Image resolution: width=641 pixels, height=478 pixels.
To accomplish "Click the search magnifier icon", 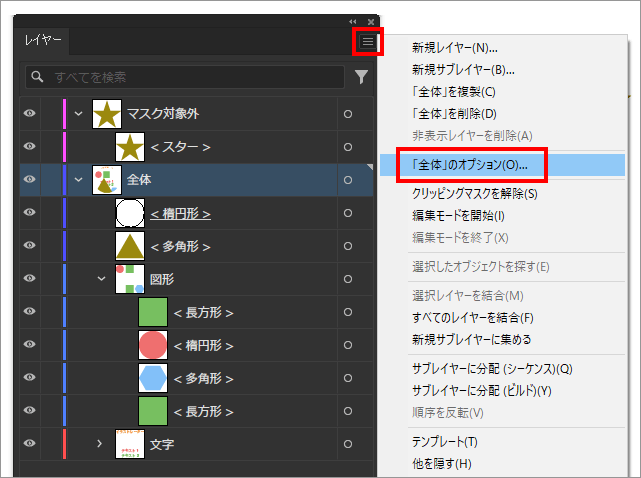I will pos(37,76).
